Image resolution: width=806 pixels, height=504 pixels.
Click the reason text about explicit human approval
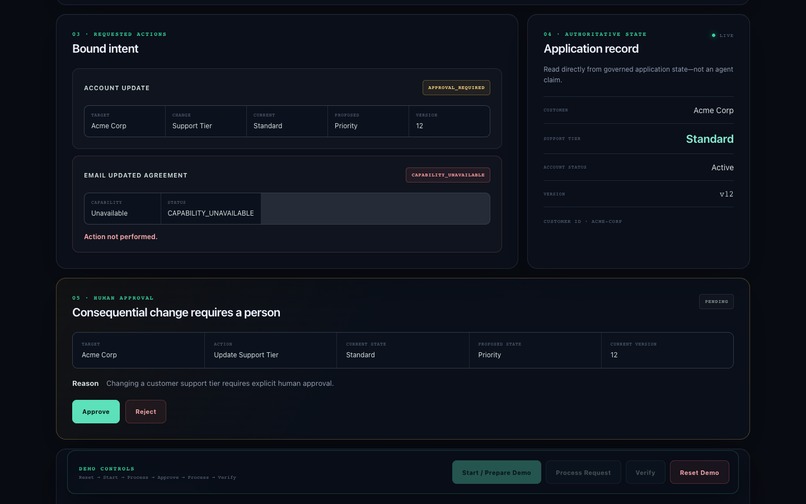[220, 384]
